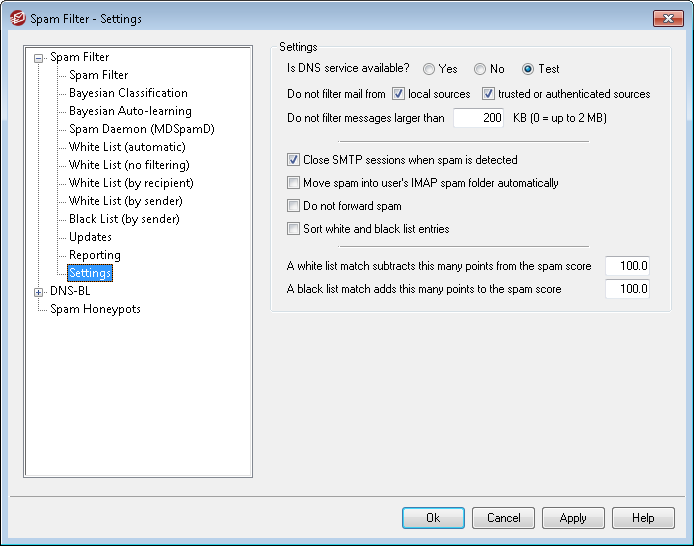Screen dimensions: 694x546
Task: Check the Do not forward spam option
Action: click(294, 206)
